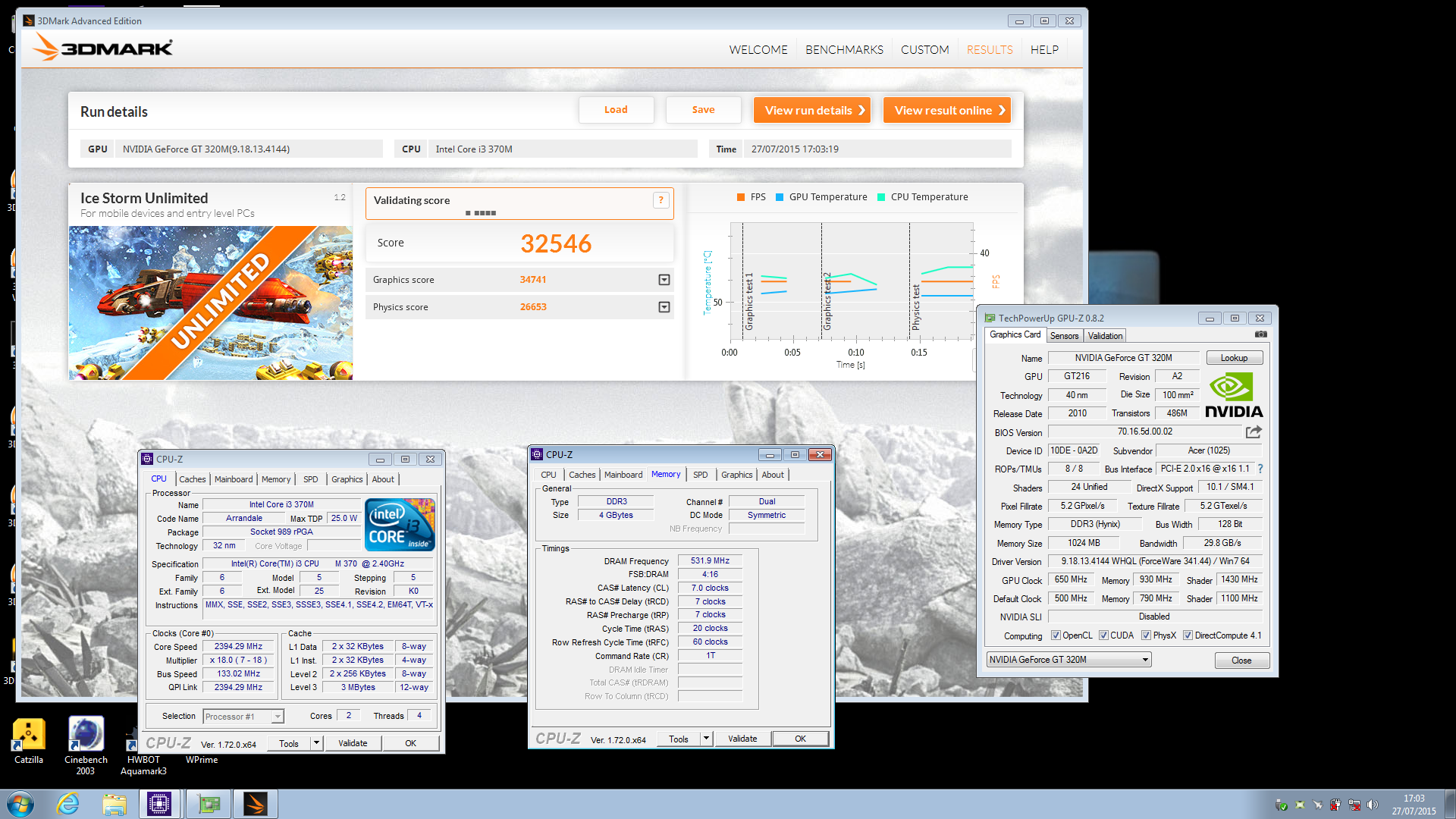Expand the Physics score details
Image resolution: width=1456 pixels, height=819 pixels.
click(x=664, y=307)
